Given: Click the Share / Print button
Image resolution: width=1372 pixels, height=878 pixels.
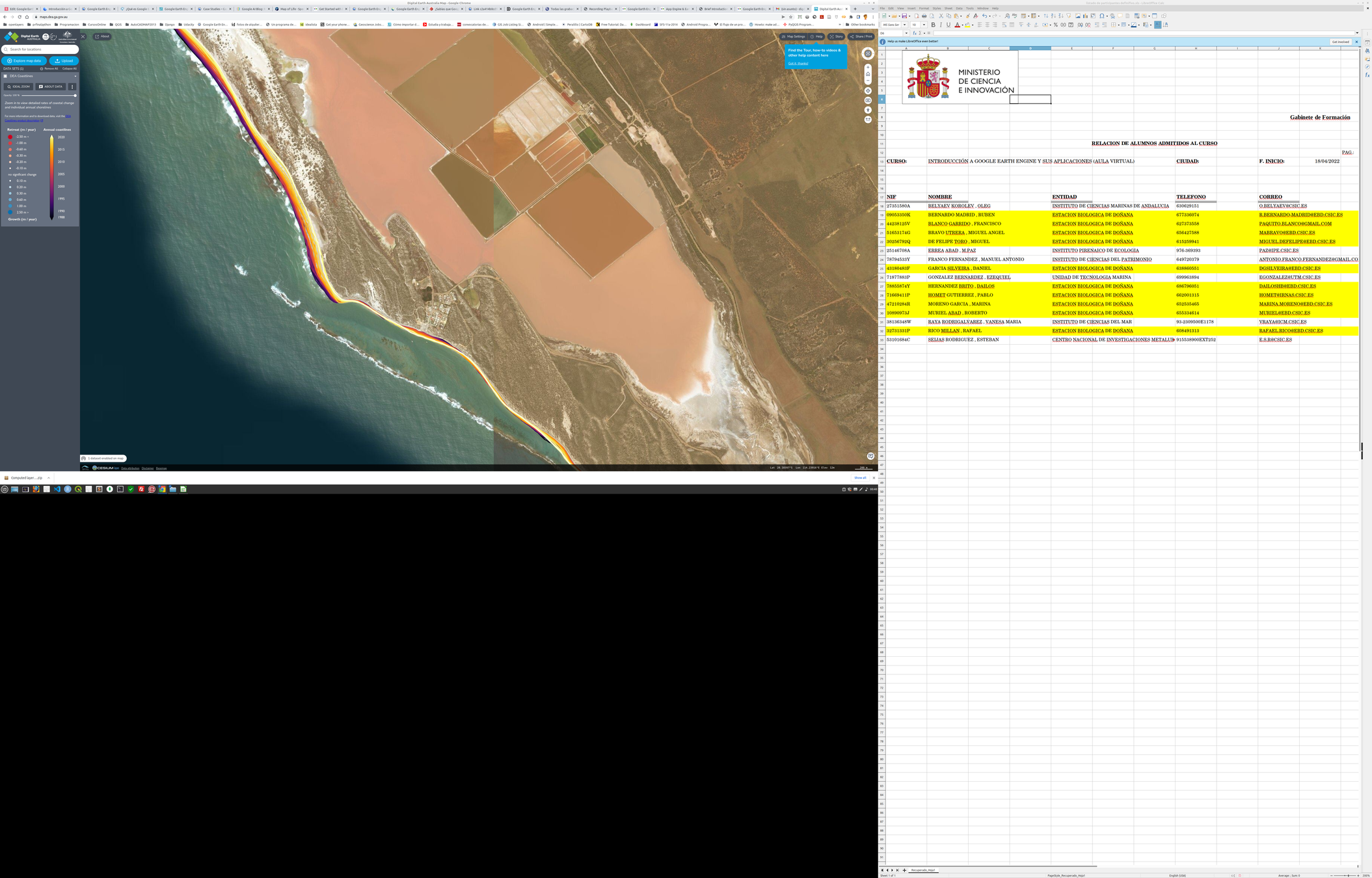Looking at the screenshot, I should 861,36.
